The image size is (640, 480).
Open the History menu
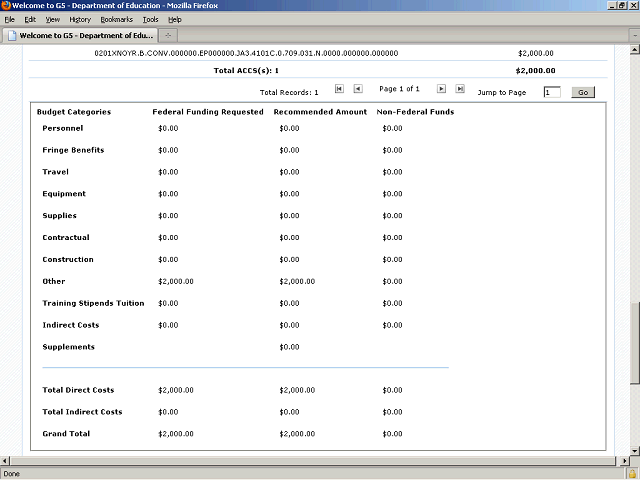pos(80,19)
